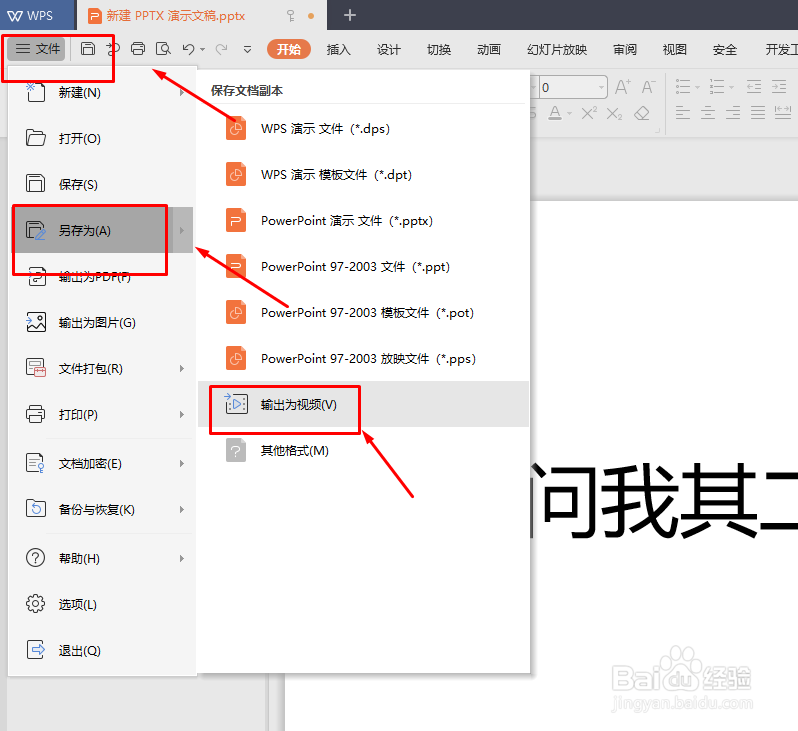
Task: Click the clear formatting eraser icon
Action: pyautogui.click(x=642, y=113)
